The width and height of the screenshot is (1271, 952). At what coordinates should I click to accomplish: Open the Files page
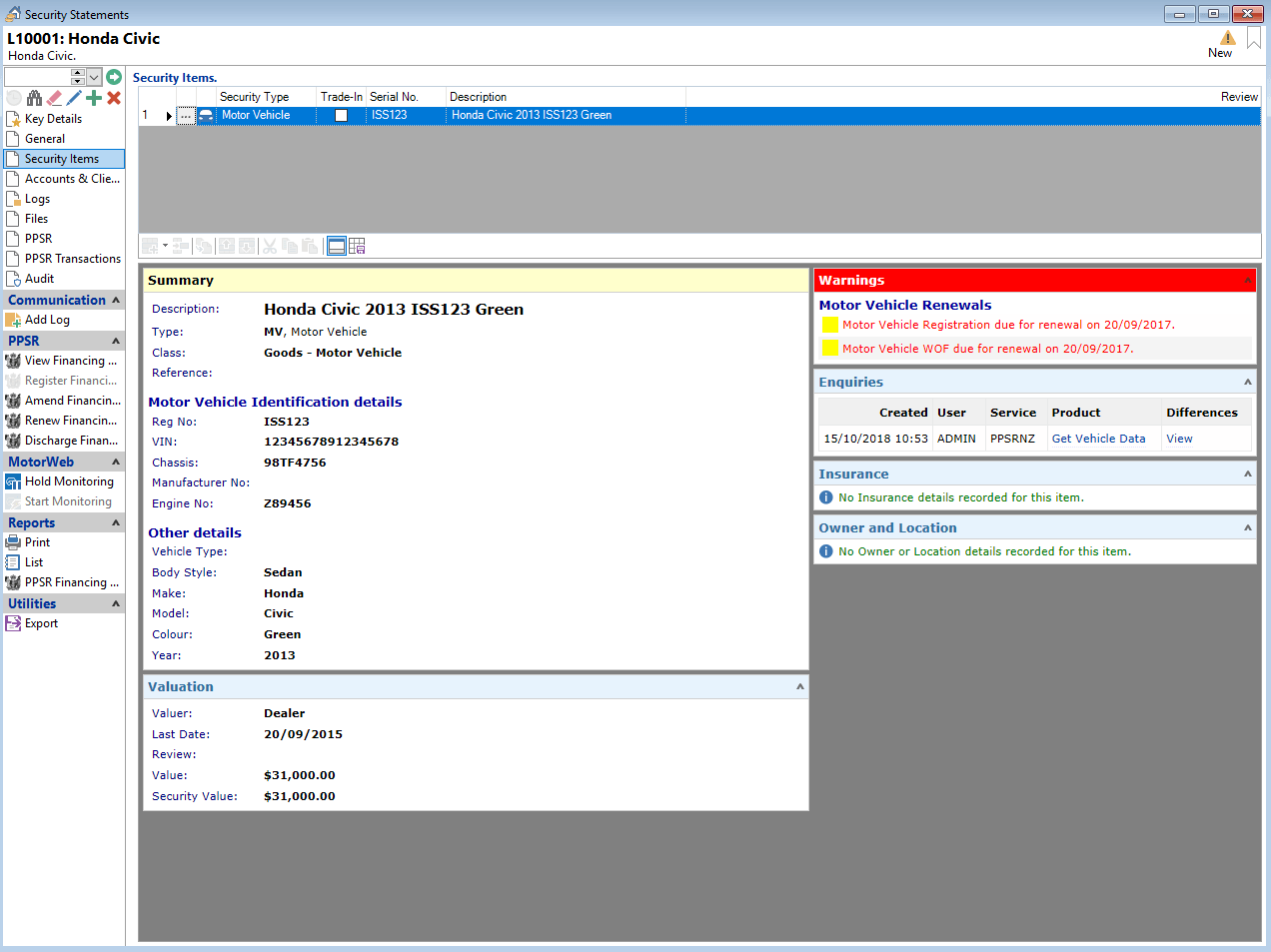coord(64,219)
